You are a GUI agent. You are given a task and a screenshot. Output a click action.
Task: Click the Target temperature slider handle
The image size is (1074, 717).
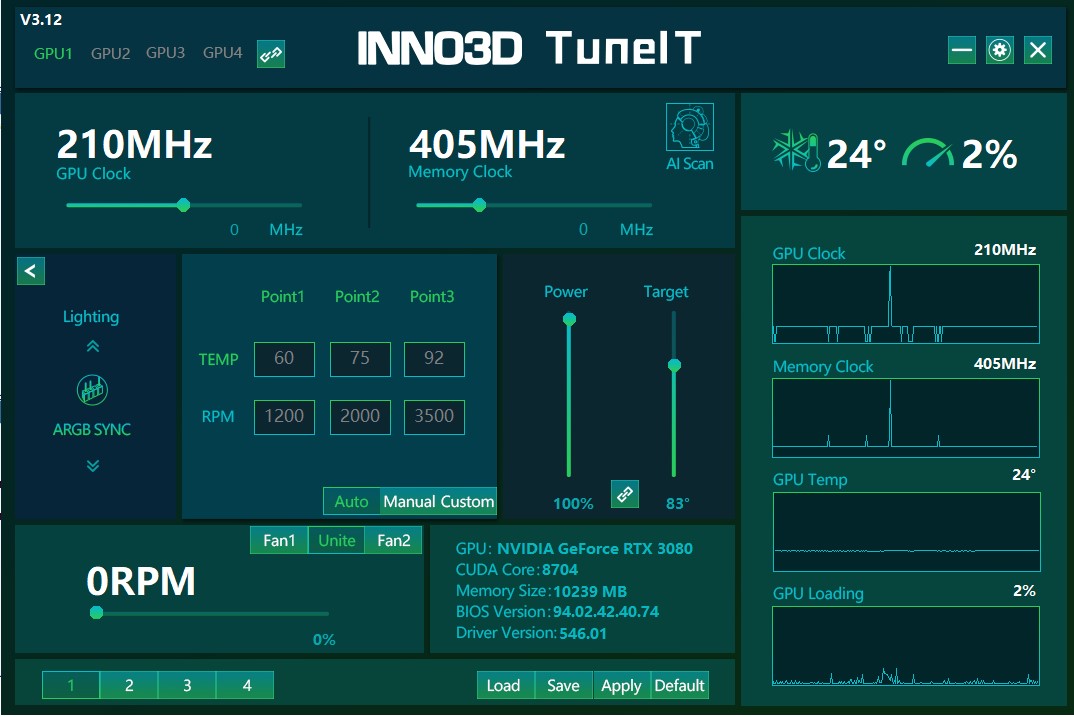[x=674, y=365]
